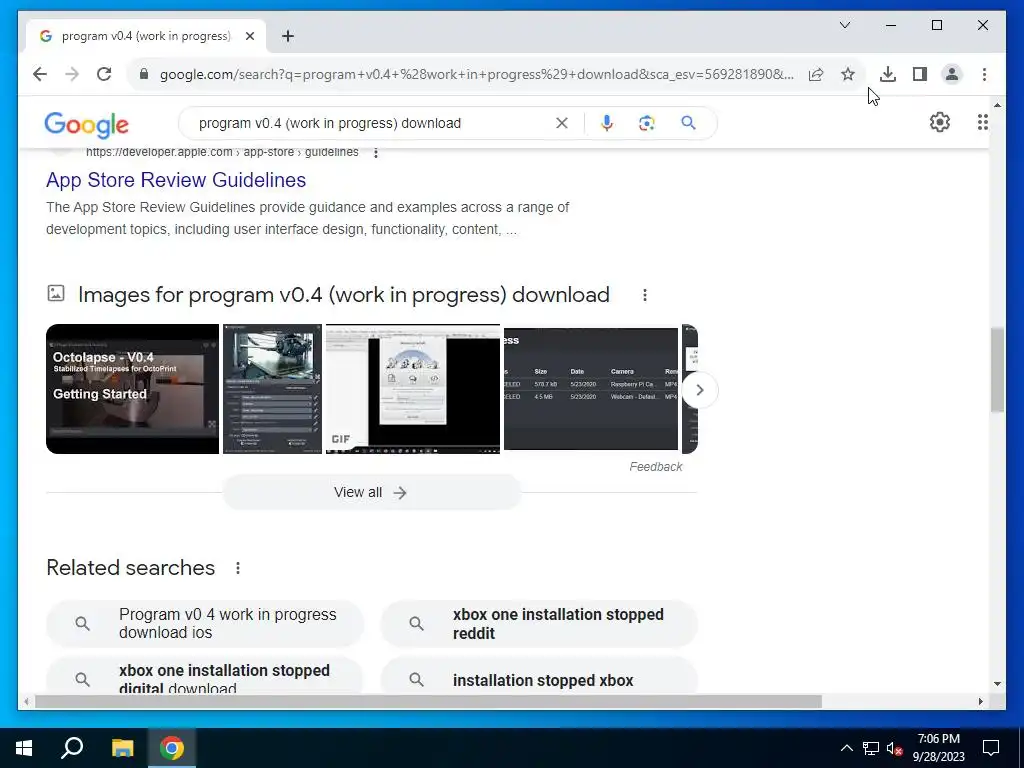1024x768 pixels.
Task: Open the Windows notification center
Action: (991, 748)
